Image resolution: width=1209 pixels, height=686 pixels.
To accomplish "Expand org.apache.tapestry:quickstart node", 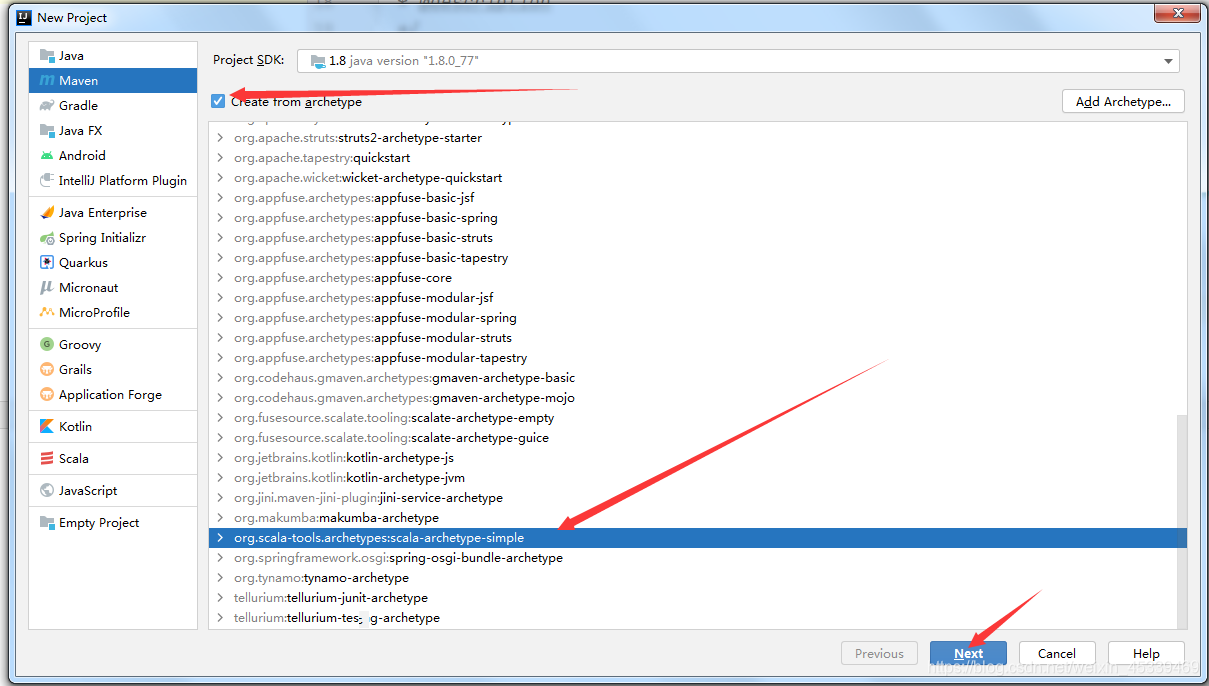I will [220, 158].
